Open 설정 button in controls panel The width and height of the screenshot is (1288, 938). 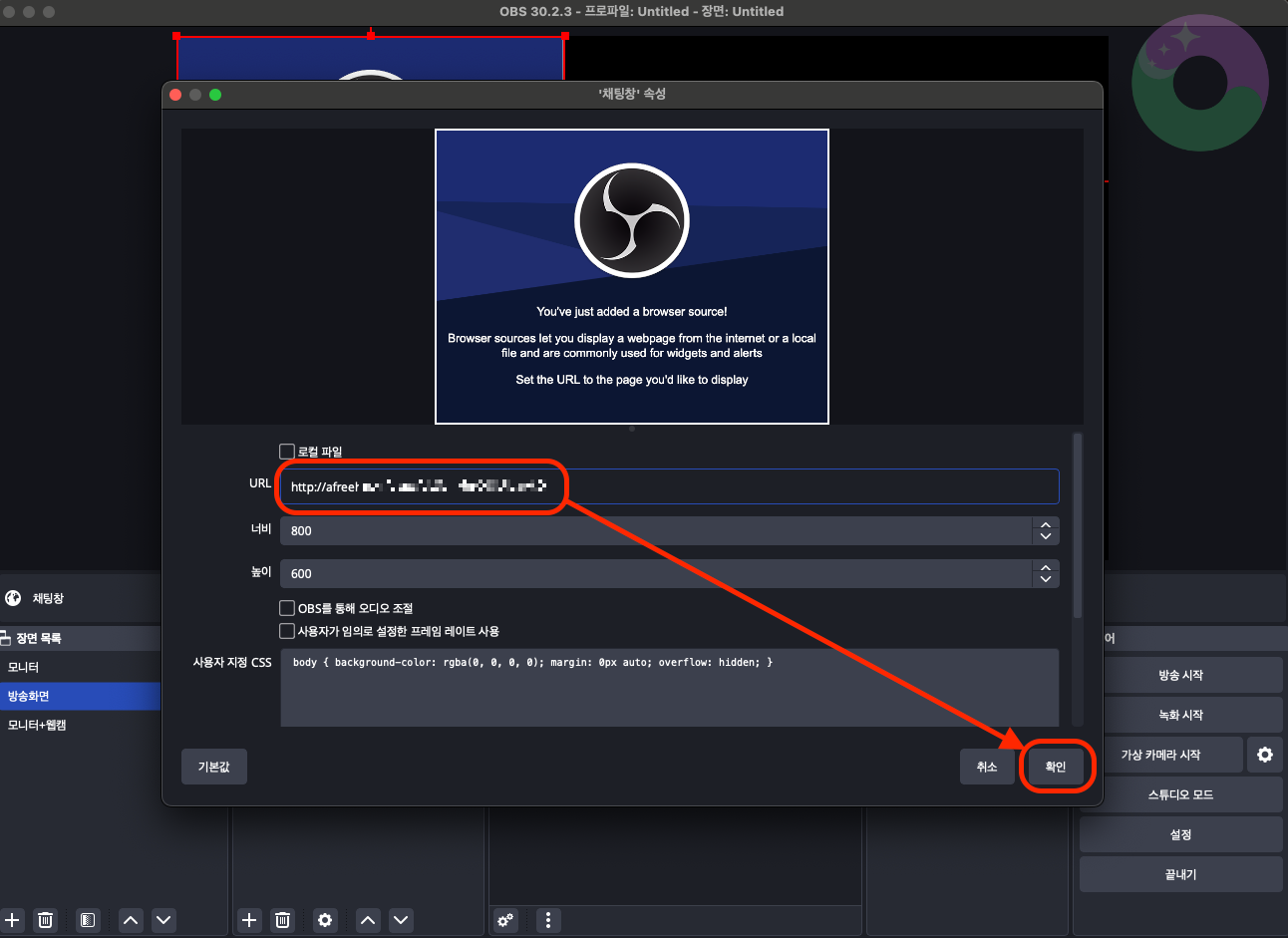[1180, 834]
